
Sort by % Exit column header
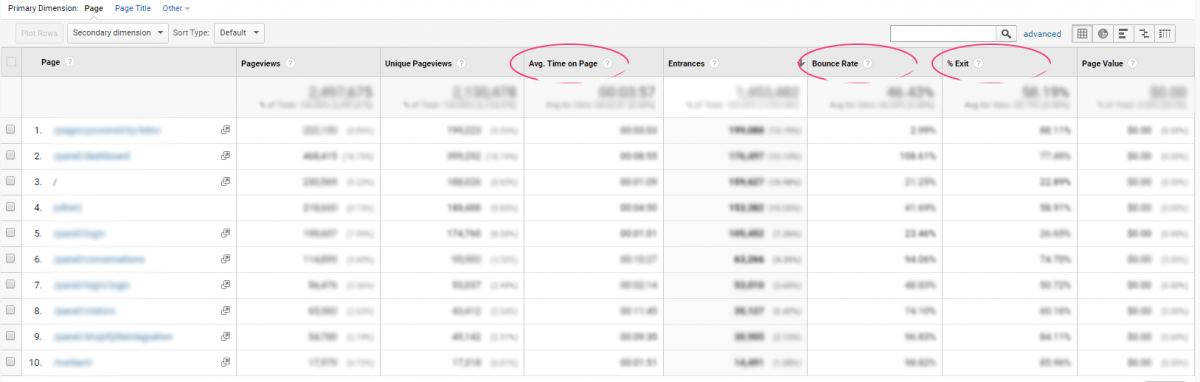coord(958,63)
